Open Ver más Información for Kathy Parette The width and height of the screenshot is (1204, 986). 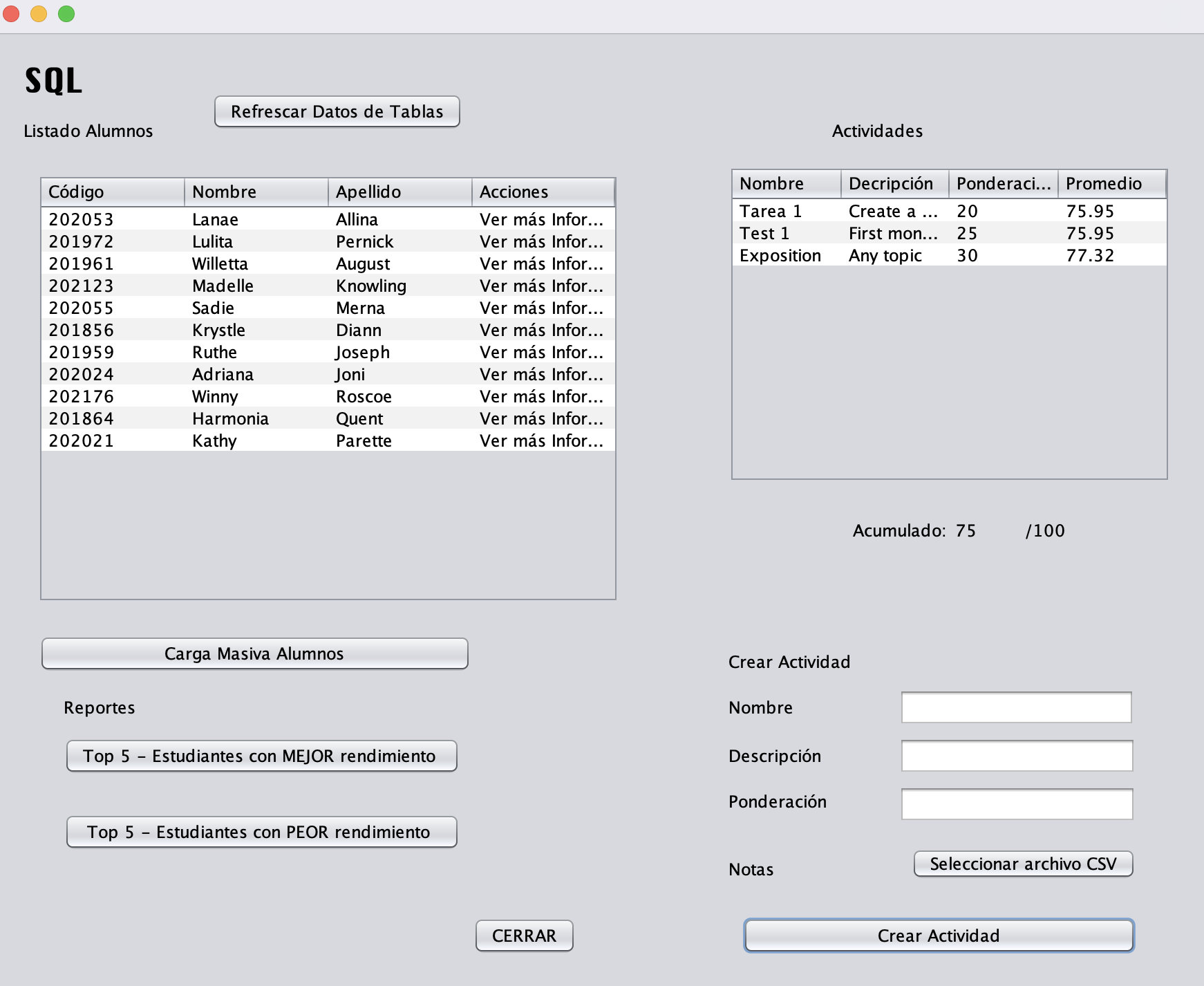coord(542,440)
